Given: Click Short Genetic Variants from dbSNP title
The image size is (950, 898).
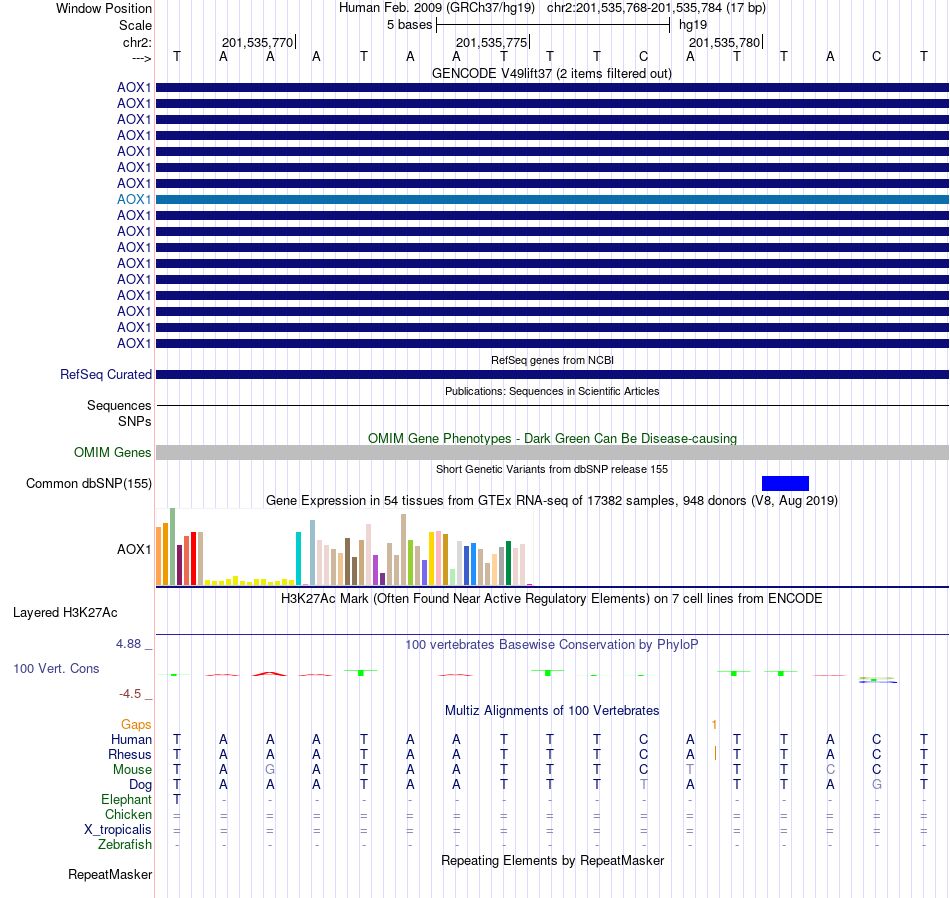Looking at the screenshot, I should coord(551,469).
